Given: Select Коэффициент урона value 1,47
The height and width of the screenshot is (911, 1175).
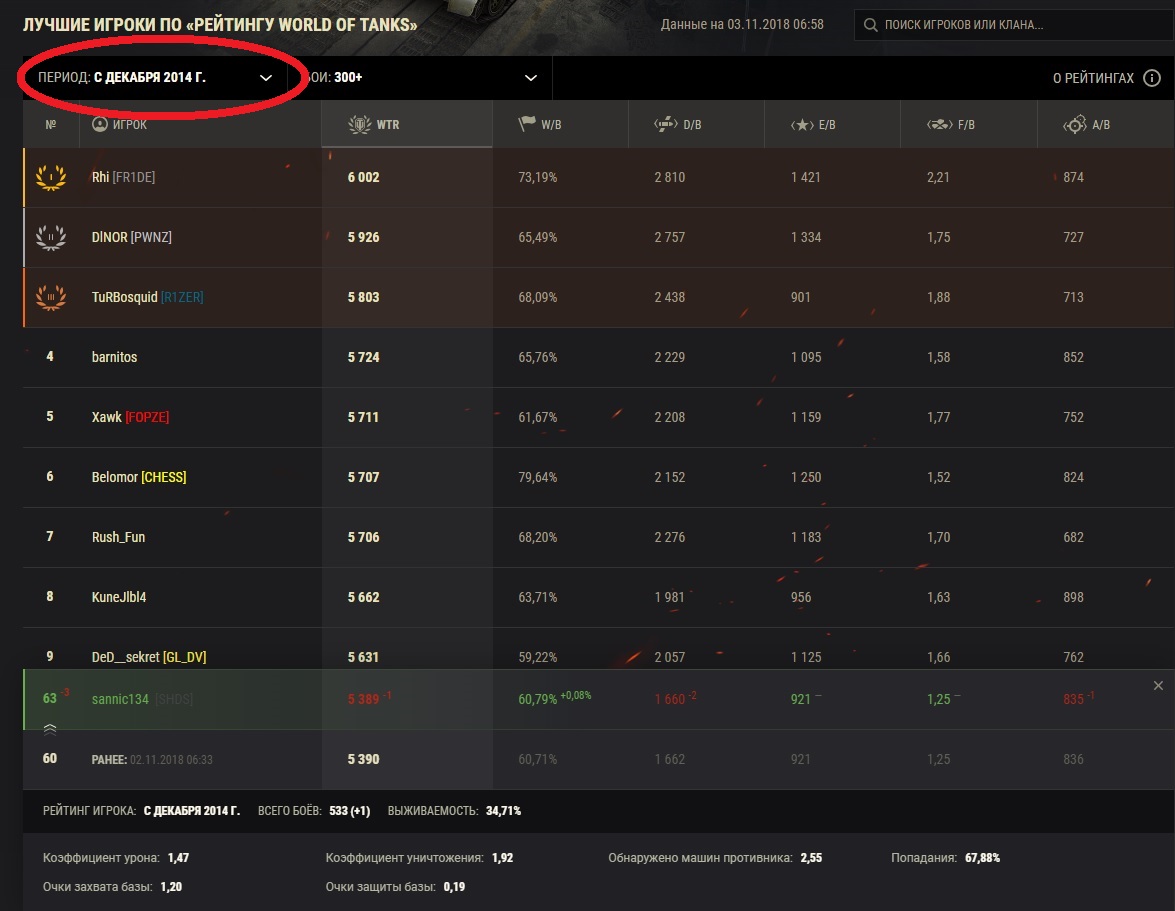Looking at the screenshot, I should [178, 858].
